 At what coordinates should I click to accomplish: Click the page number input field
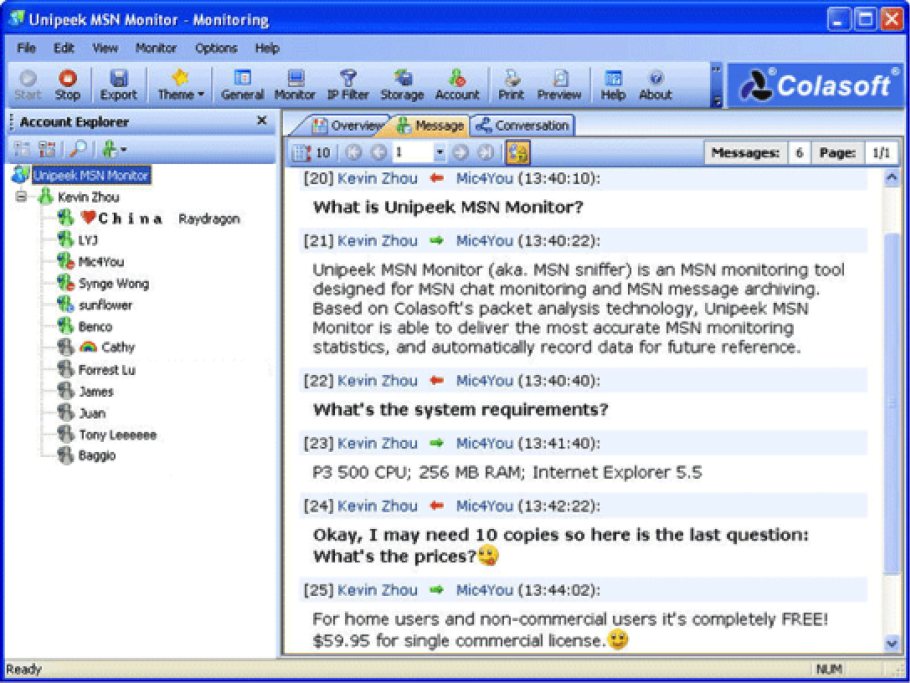(x=413, y=153)
